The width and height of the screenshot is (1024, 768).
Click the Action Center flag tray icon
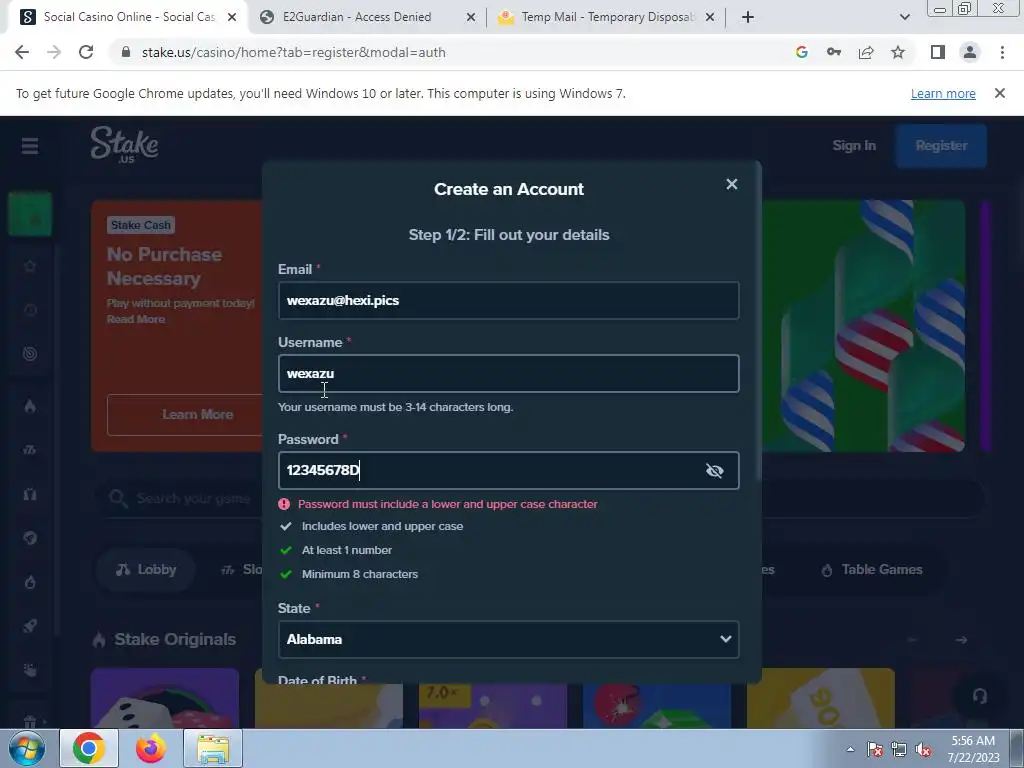[x=875, y=750]
